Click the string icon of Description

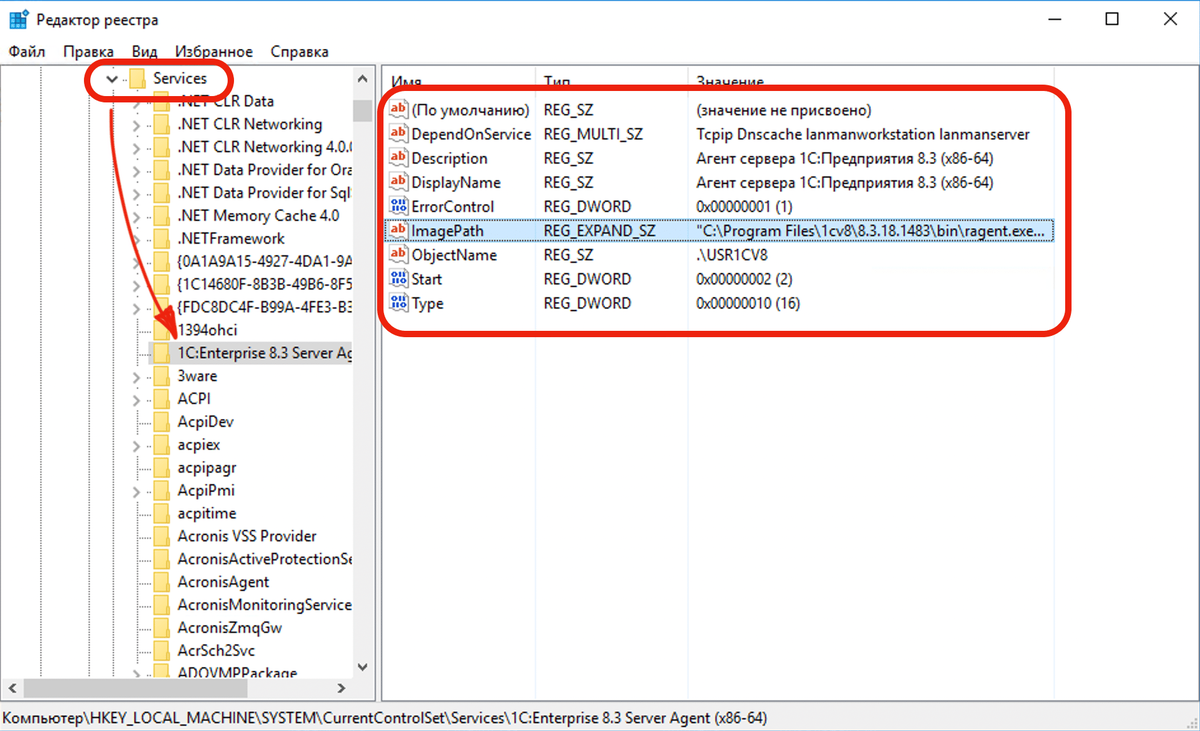click(399, 158)
